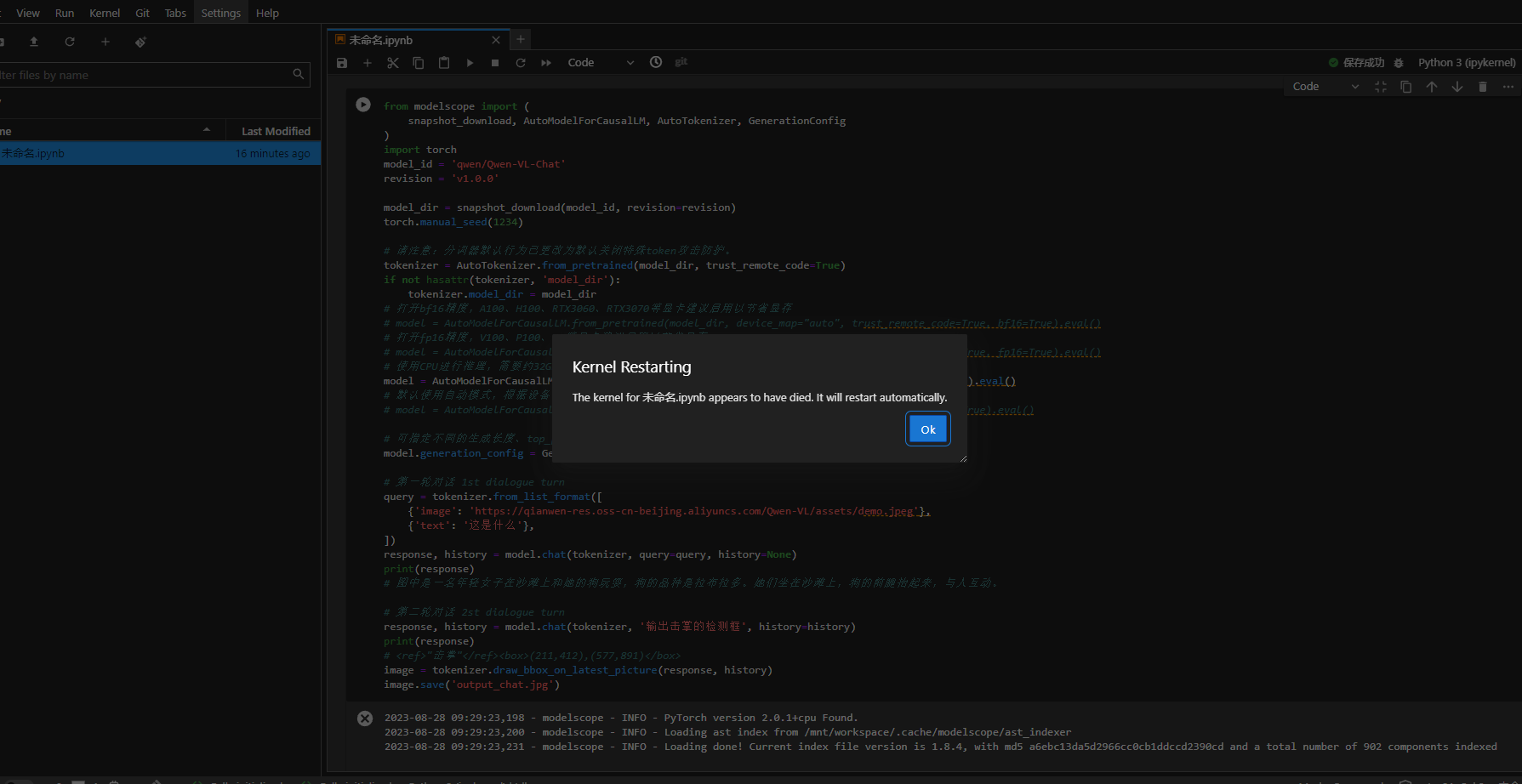The image size is (1522, 784).
Task: Open the Help menu
Action: coord(267,13)
